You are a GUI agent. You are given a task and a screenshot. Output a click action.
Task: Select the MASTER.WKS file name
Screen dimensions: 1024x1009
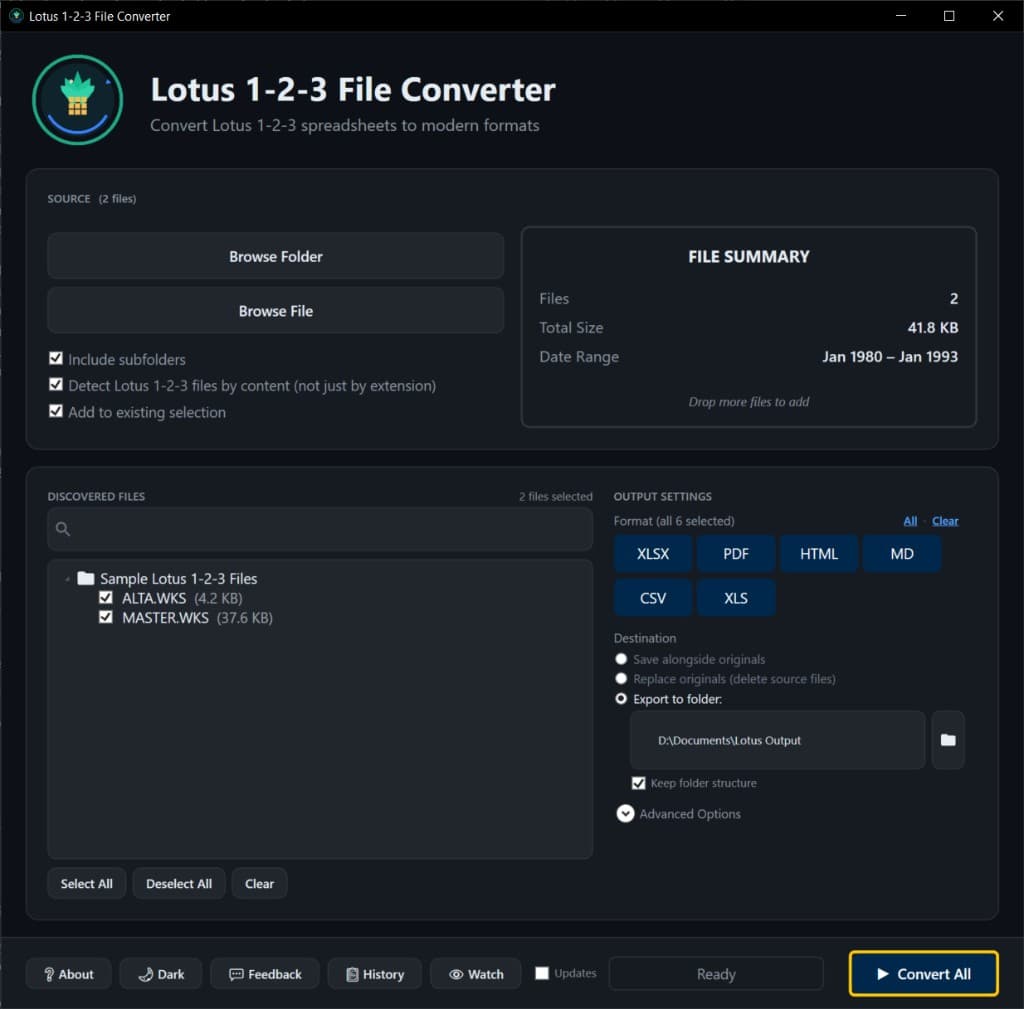click(x=165, y=618)
